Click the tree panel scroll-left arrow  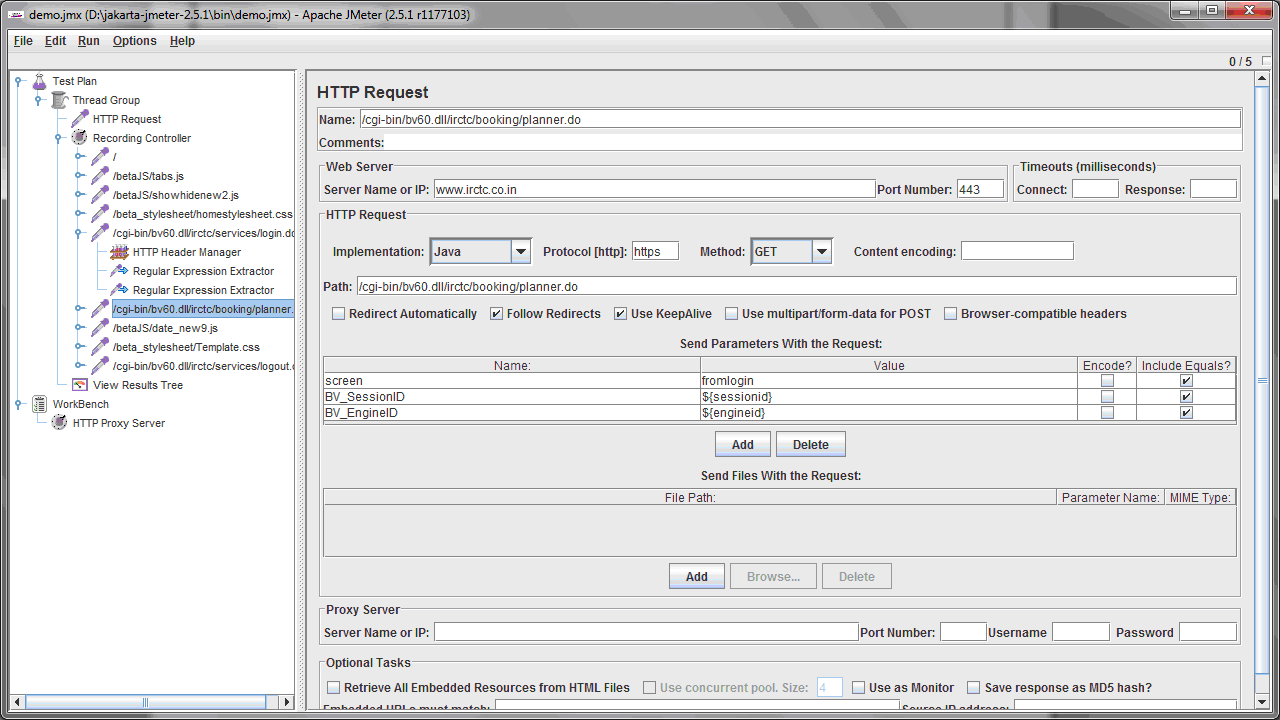coord(18,702)
